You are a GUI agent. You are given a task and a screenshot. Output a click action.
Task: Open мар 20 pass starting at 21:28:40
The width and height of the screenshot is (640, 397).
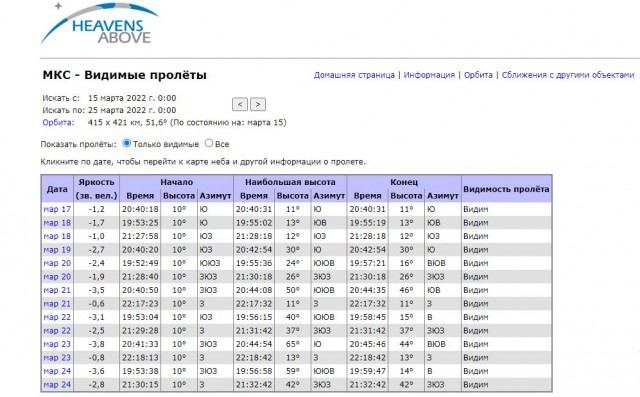(57, 277)
